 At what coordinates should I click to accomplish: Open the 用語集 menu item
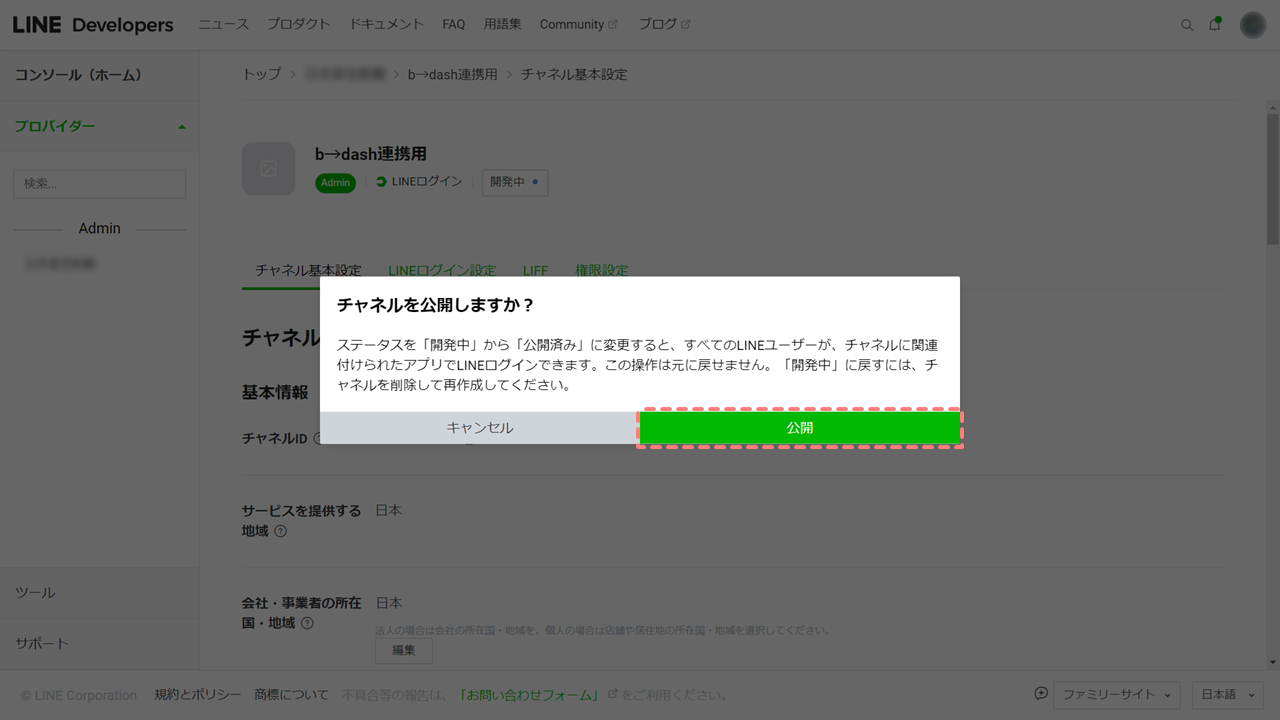point(502,24)
